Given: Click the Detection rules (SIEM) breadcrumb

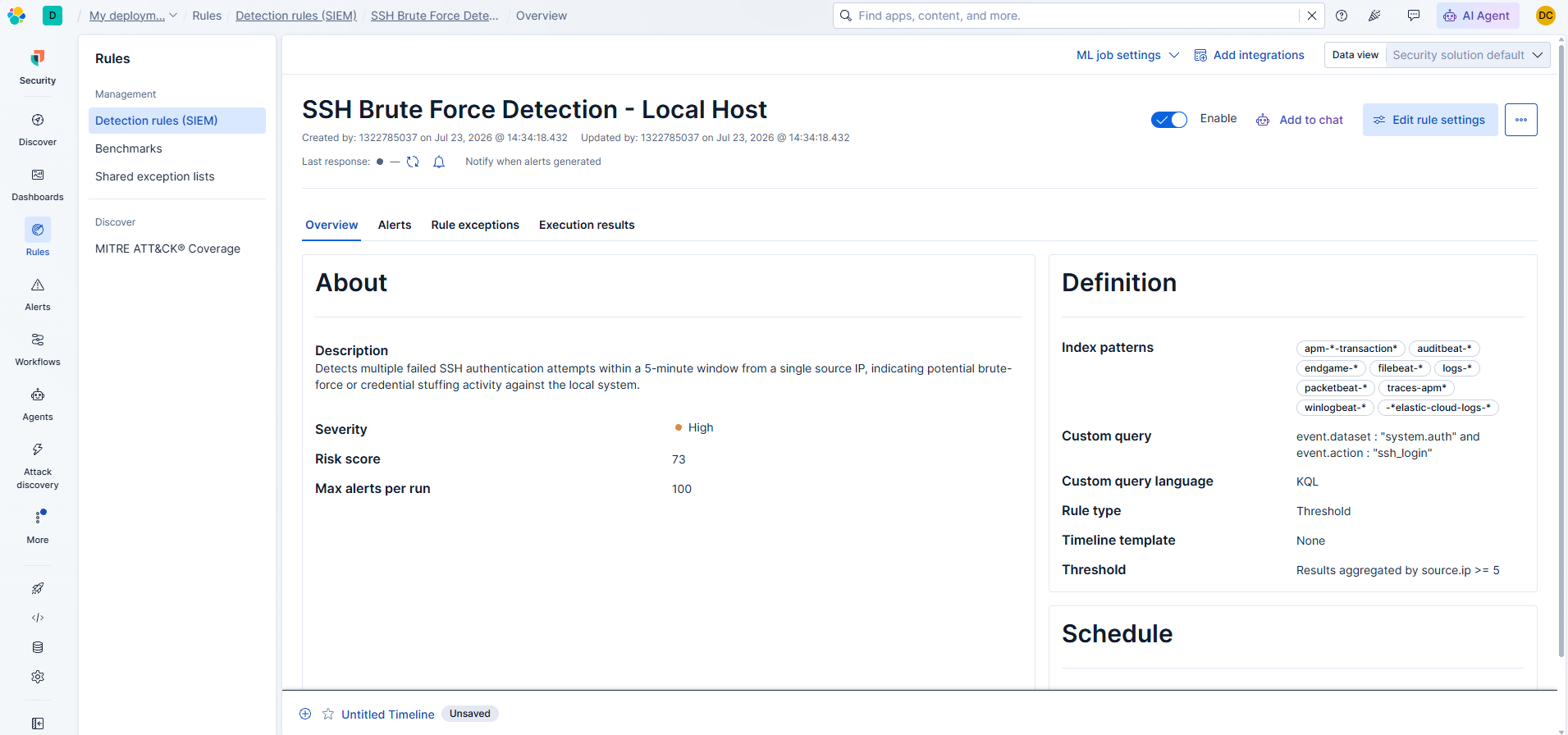Looking at the screenshot, I should click(296, 16).
